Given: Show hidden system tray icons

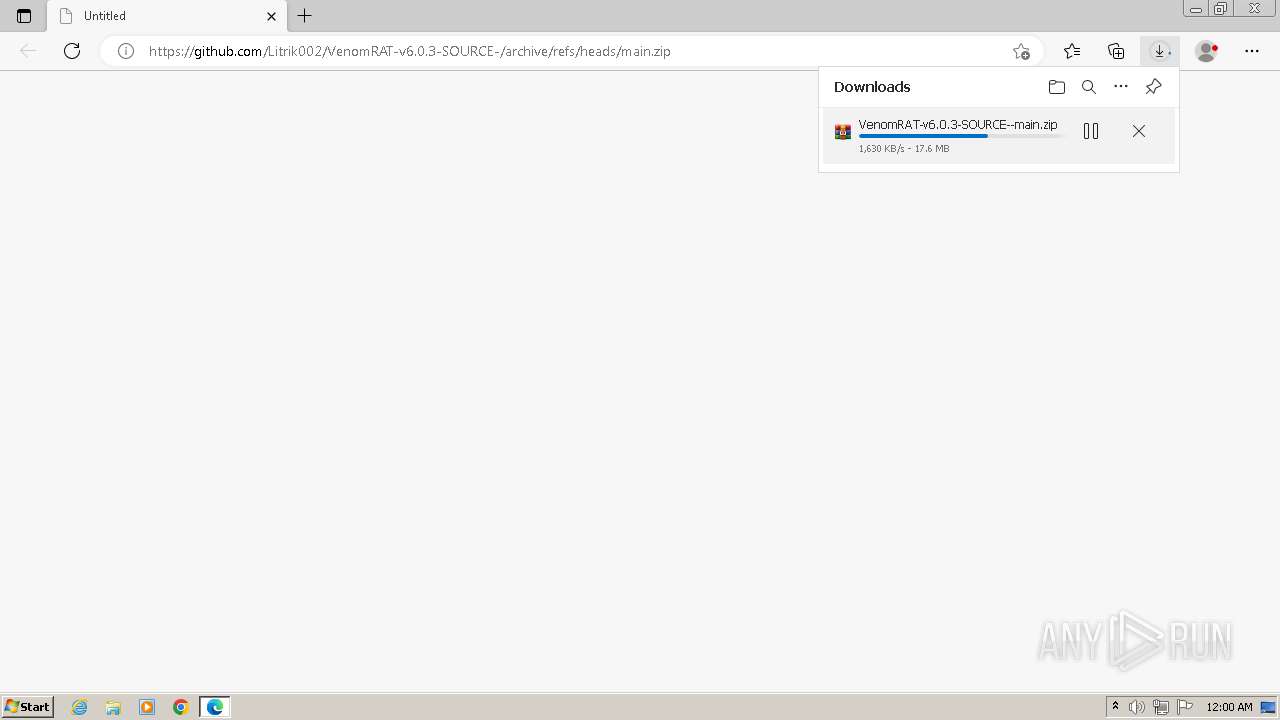Looking at the screenshot, I should (1116, 707).
